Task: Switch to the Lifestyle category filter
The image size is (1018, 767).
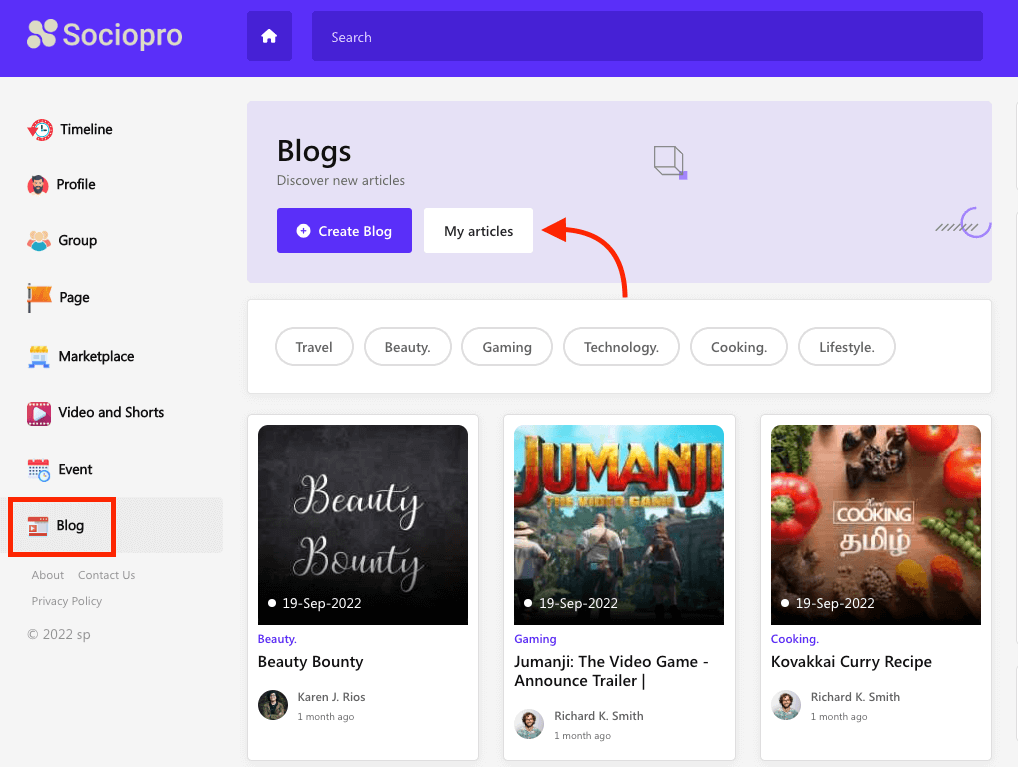Action: [x=846, y=346]
